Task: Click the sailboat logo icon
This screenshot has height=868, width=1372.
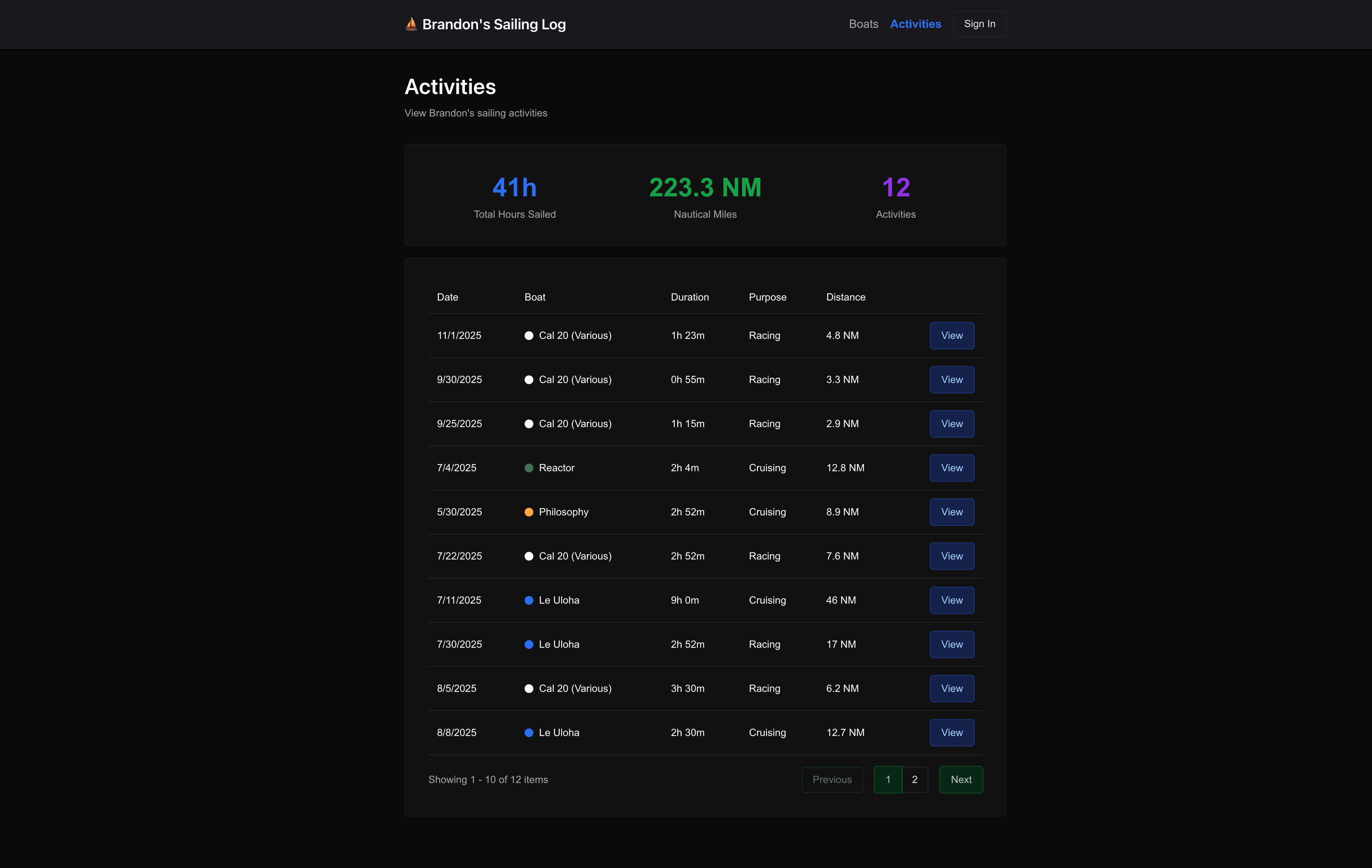Action: (411, 24)
